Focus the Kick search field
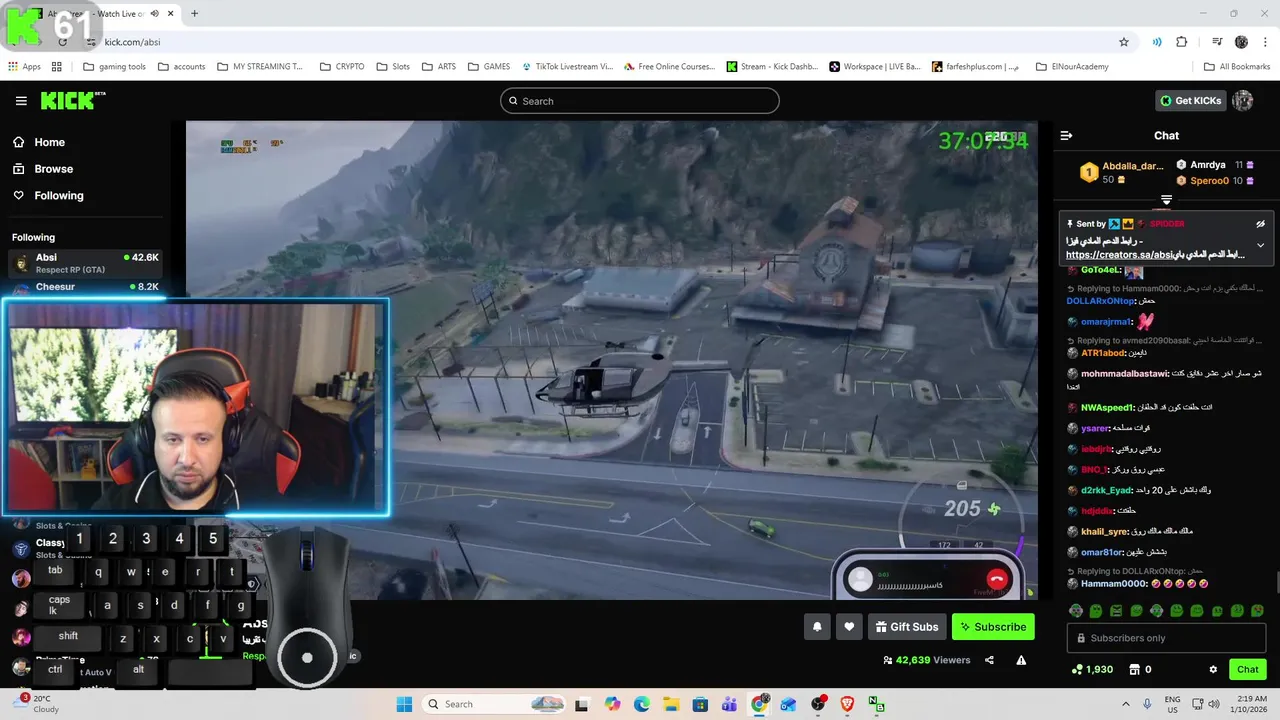Viewport: 1280px width, 720px height. (x=639, y=101)
